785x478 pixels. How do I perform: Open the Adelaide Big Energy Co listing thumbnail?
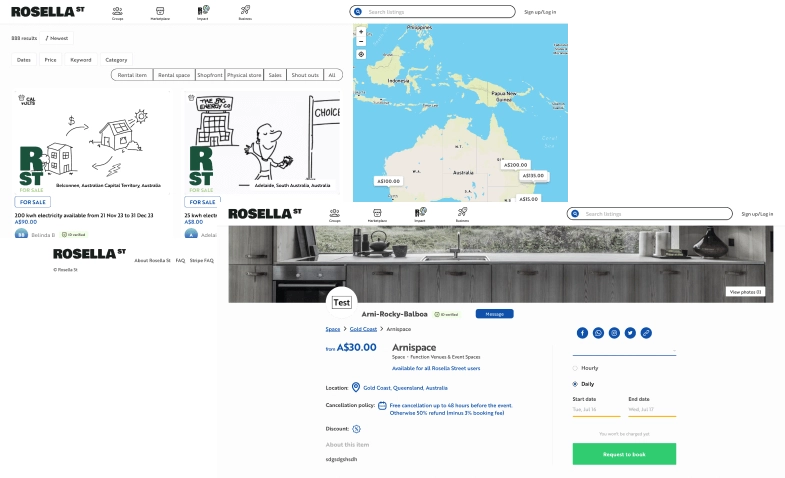pos(262,143)
